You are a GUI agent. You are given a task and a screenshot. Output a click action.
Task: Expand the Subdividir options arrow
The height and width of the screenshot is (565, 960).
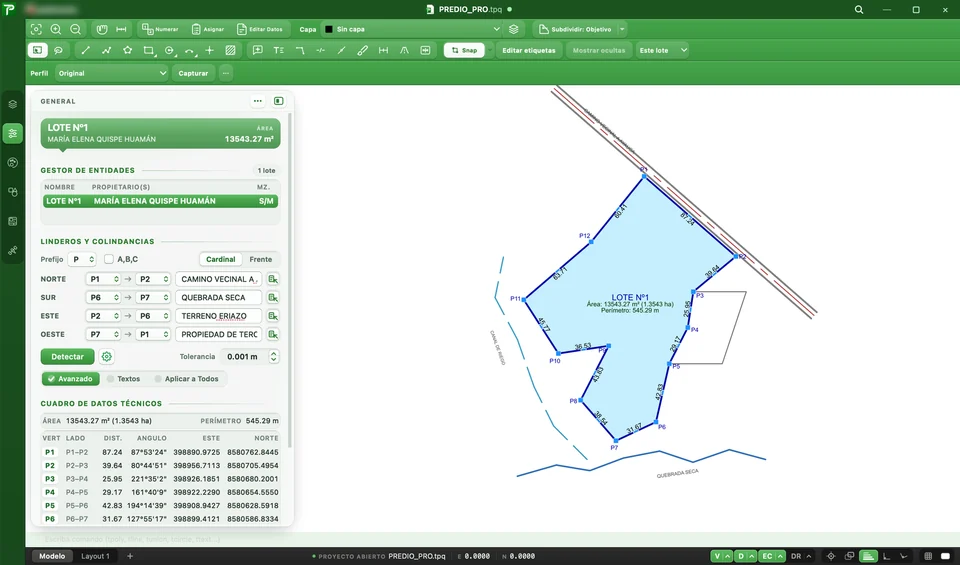(x=622, y=29)
